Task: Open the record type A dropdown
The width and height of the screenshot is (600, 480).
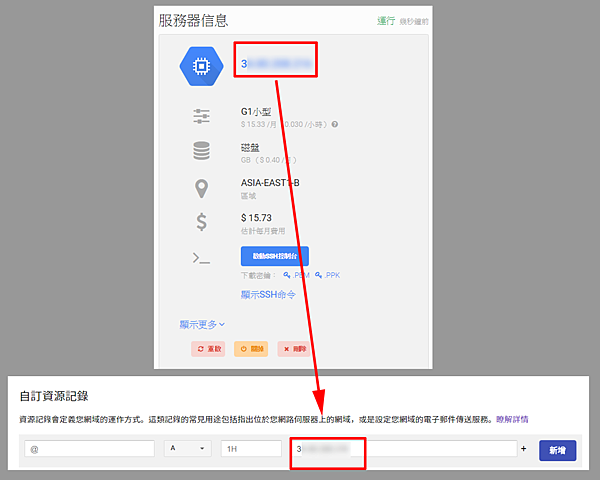Action: (188, 448)
